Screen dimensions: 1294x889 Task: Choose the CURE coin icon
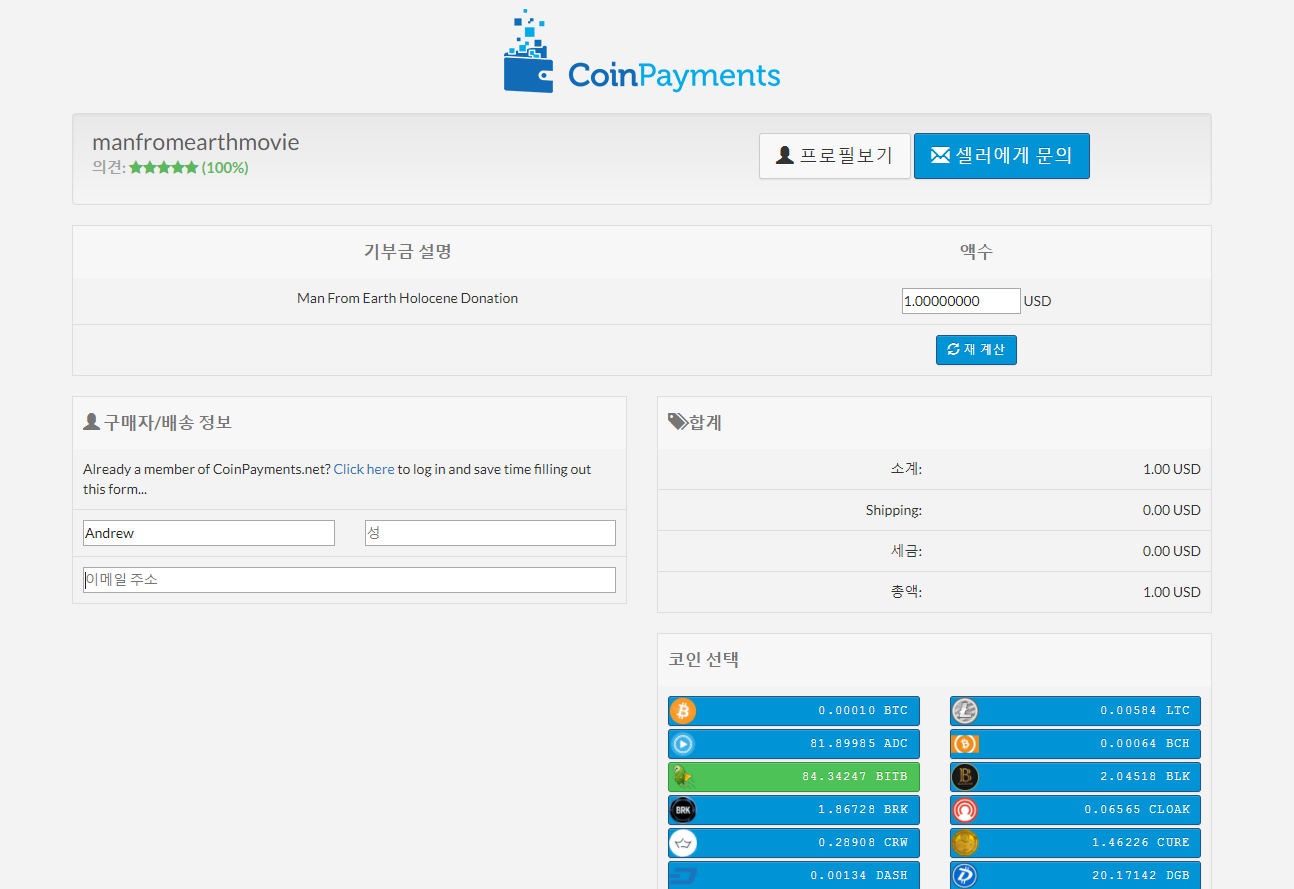coord(965,843)
